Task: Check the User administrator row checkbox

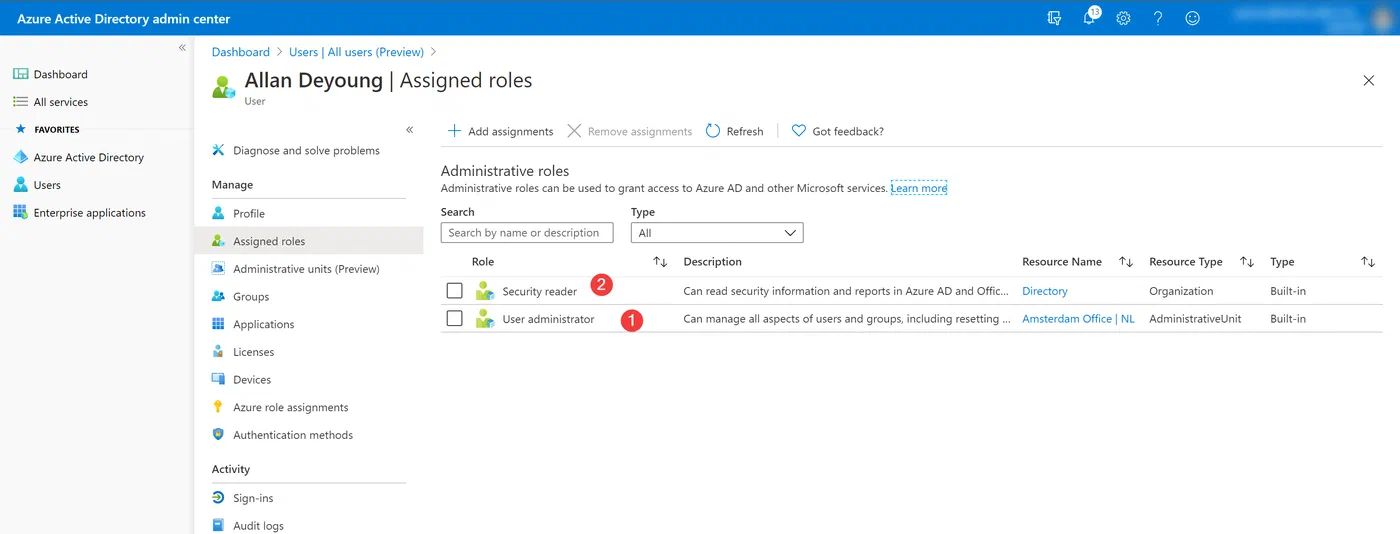Action: [455, 319]
